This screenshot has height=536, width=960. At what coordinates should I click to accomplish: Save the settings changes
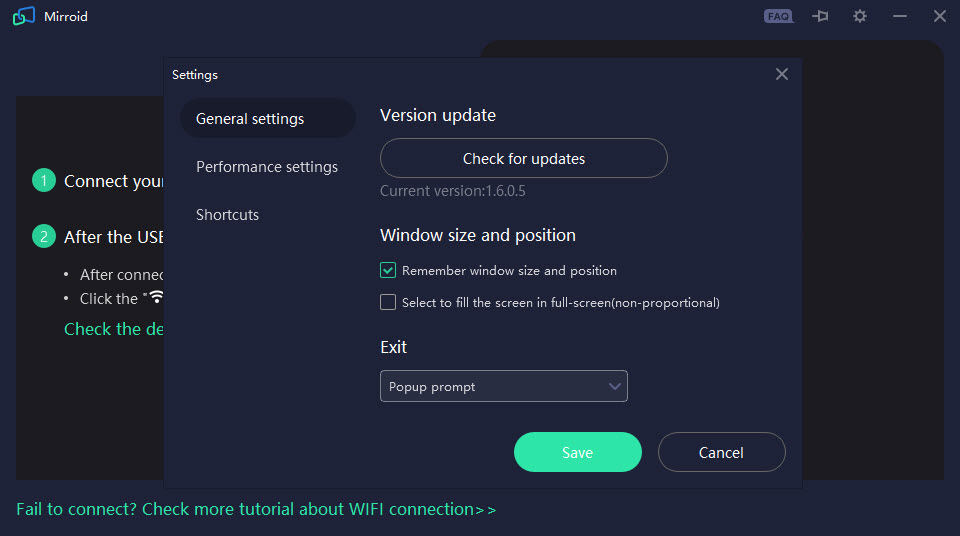tap(577, 452)
